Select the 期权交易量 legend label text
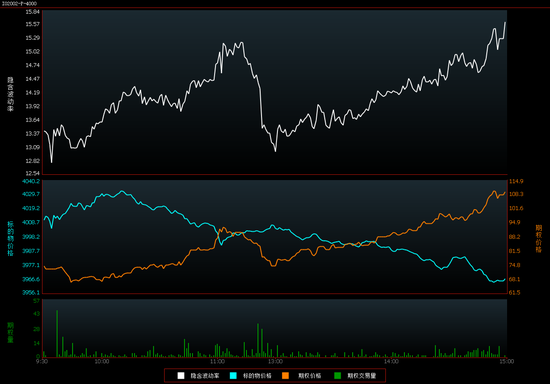Screen dimensions: 550x384 click(x=362, y=376)
